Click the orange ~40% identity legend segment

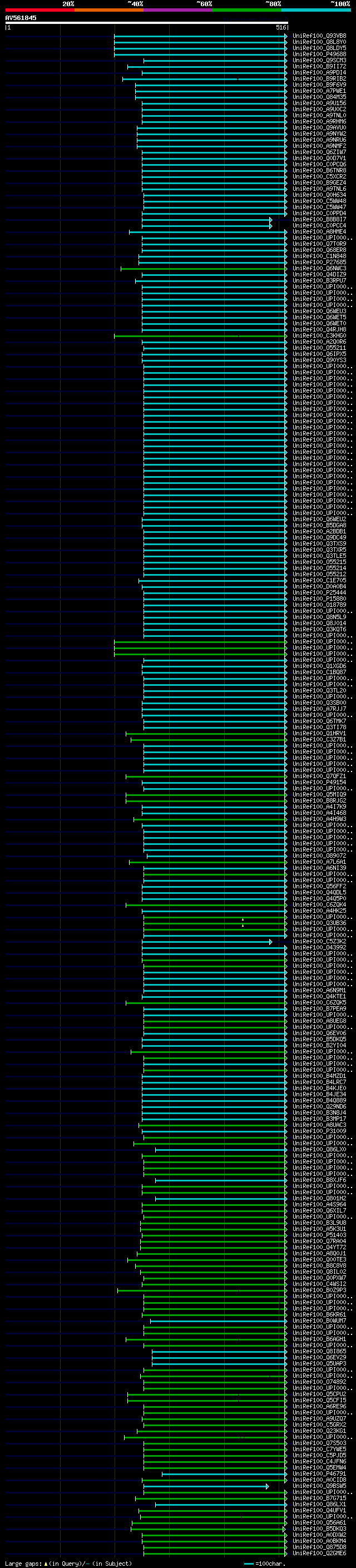click(109, 11)
